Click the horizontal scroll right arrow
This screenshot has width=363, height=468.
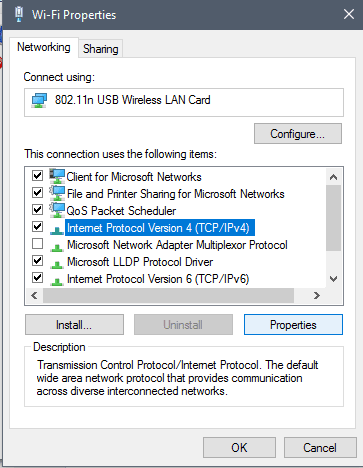point(317,295)
